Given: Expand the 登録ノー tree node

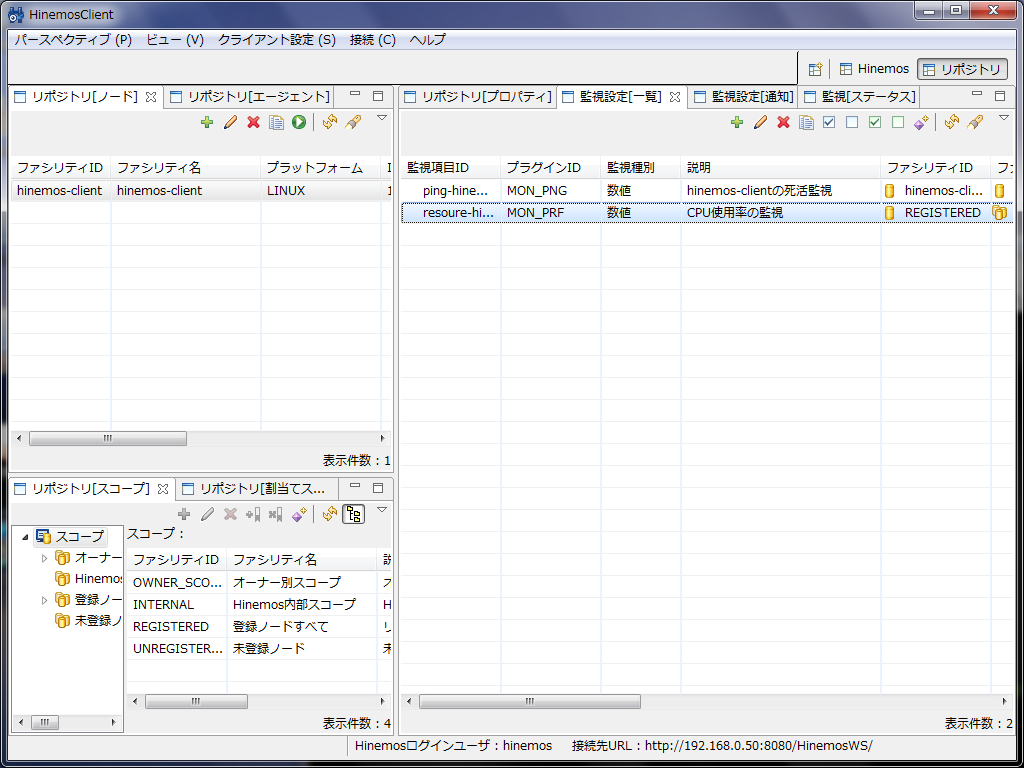Looking at the screenshot, I should tap(44, 600).
